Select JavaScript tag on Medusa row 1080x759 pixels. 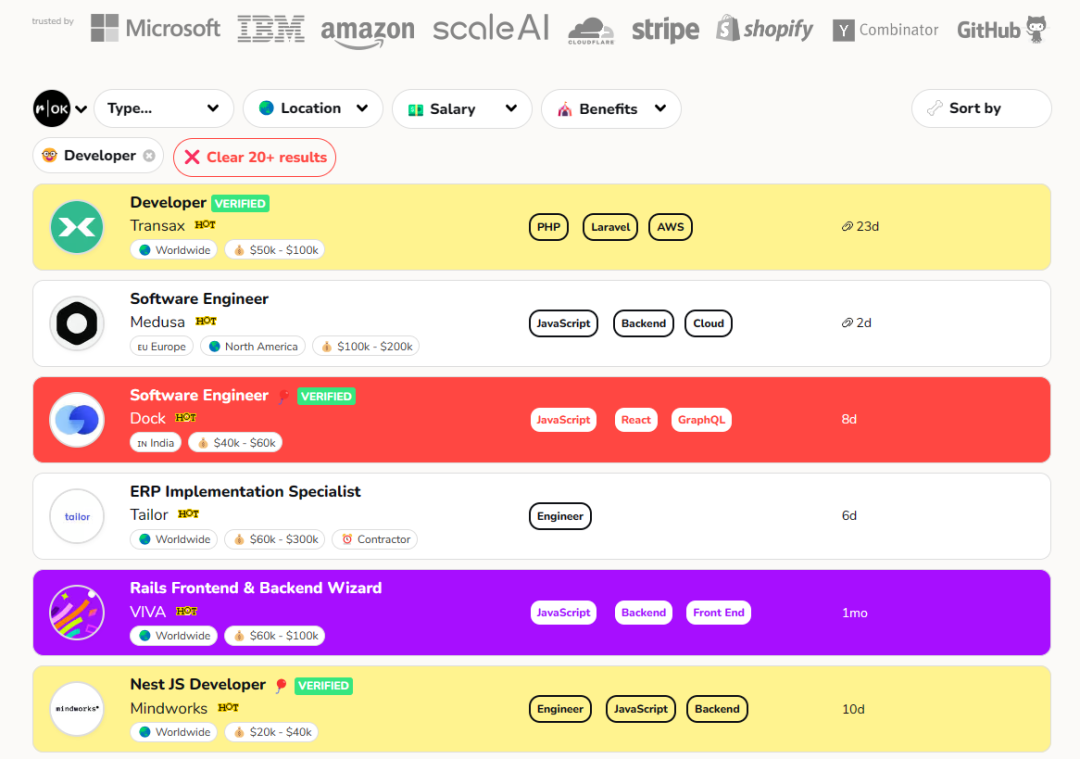pos(563,323)
